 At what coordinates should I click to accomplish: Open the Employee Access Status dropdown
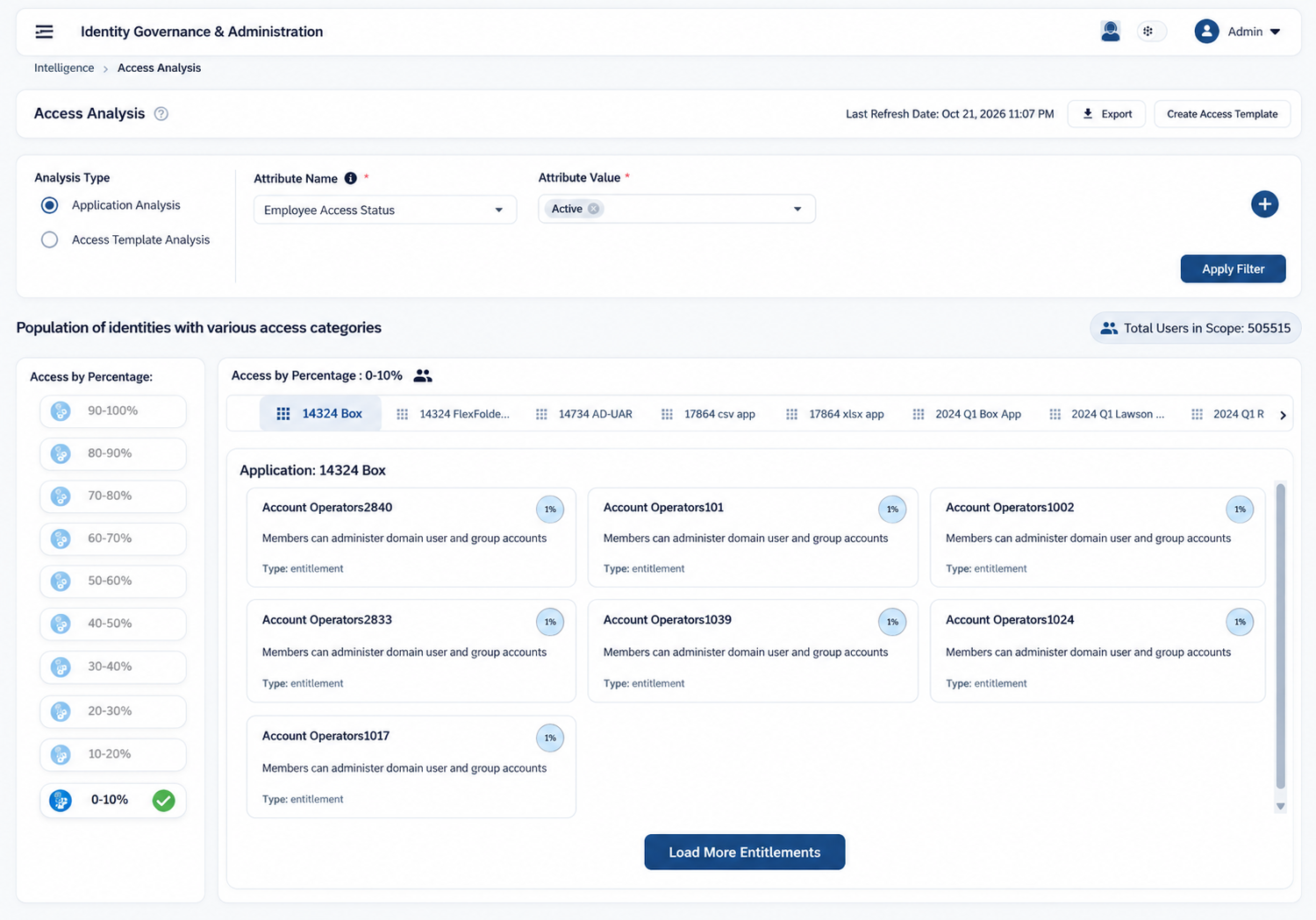coord(385,210)
